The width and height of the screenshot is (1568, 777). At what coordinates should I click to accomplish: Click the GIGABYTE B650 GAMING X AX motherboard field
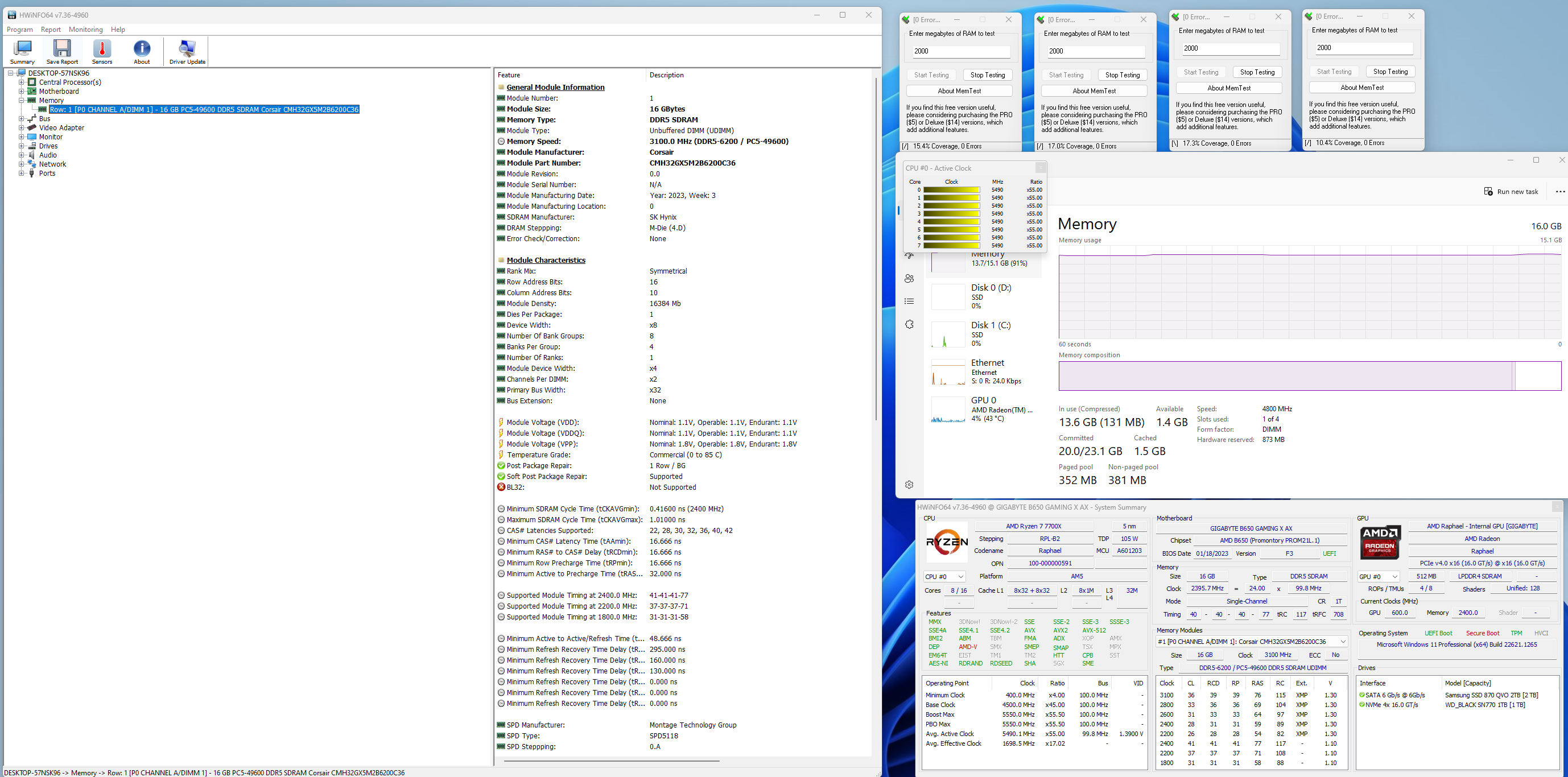tap(1251, 528)
